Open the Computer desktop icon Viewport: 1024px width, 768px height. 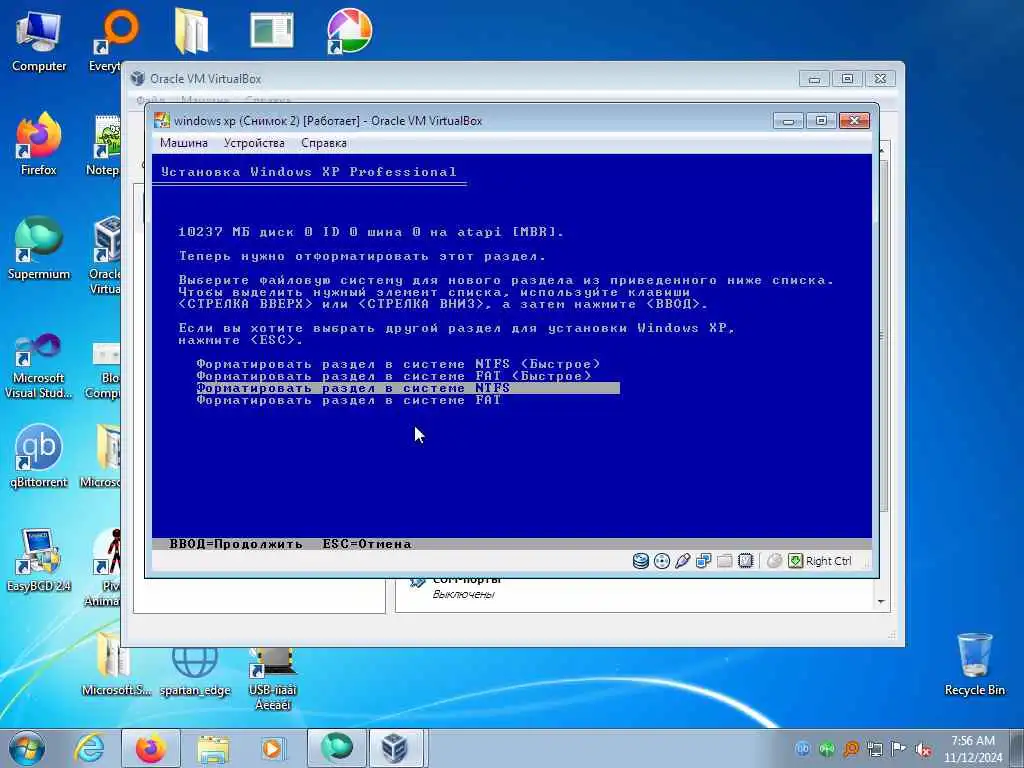pyautogui.click(x=39, y=42)
